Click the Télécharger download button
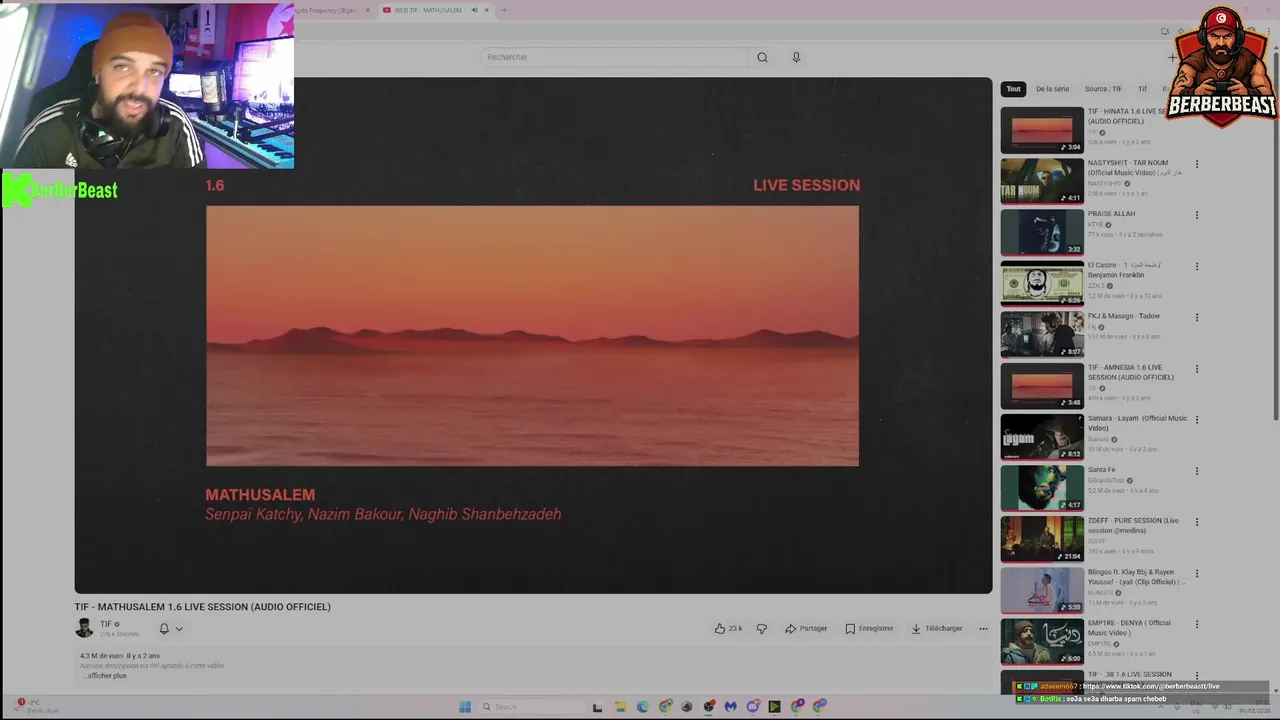 click(x=936, y=628)
